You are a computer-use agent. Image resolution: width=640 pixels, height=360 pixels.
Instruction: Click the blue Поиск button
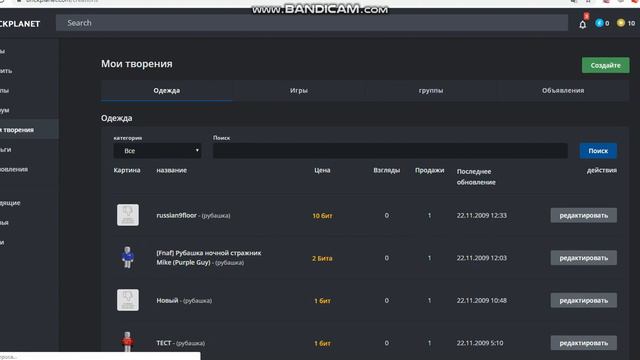point(598,151)
